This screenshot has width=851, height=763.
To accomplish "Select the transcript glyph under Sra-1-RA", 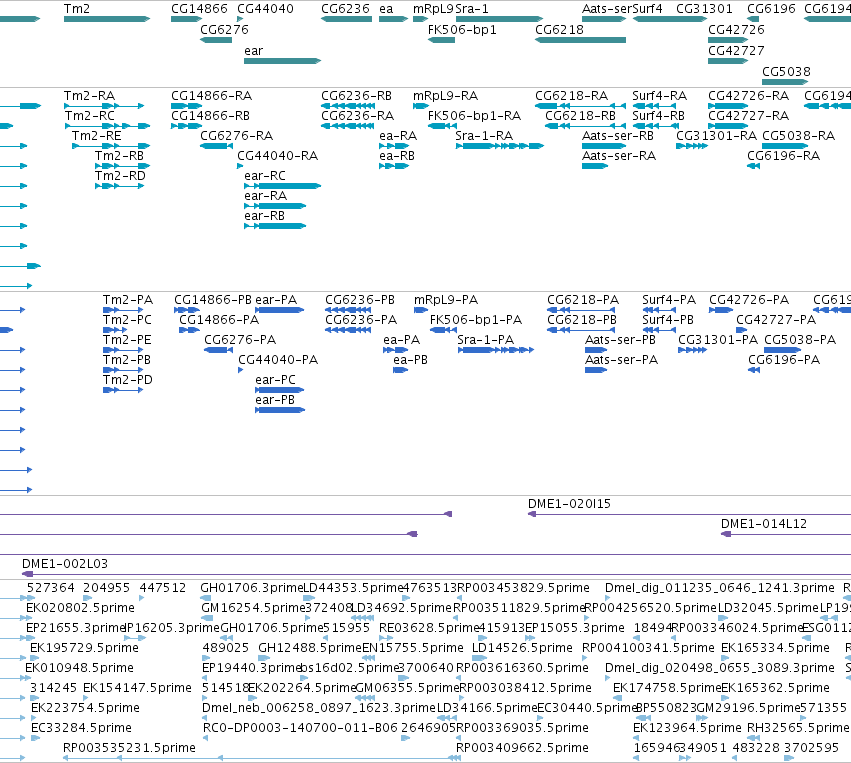I will (x=499, y=146).
